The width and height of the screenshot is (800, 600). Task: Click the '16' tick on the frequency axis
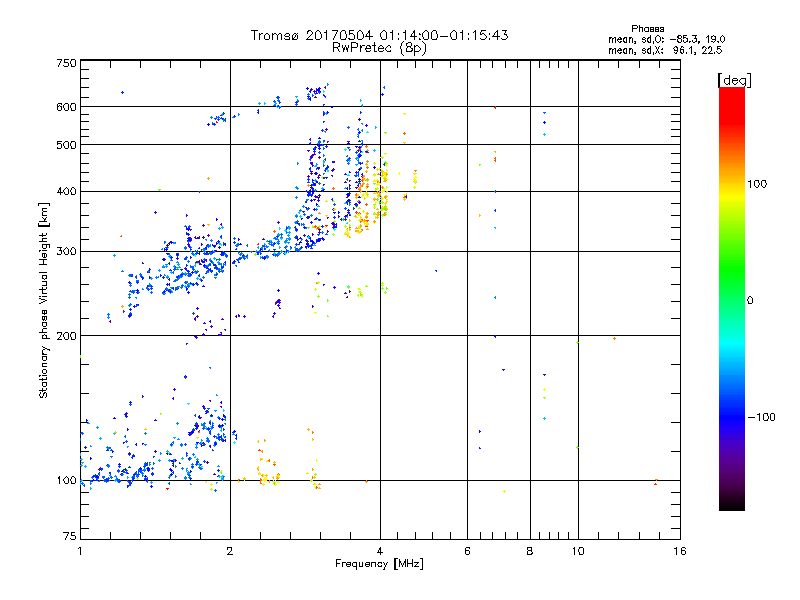coord(678,552)
